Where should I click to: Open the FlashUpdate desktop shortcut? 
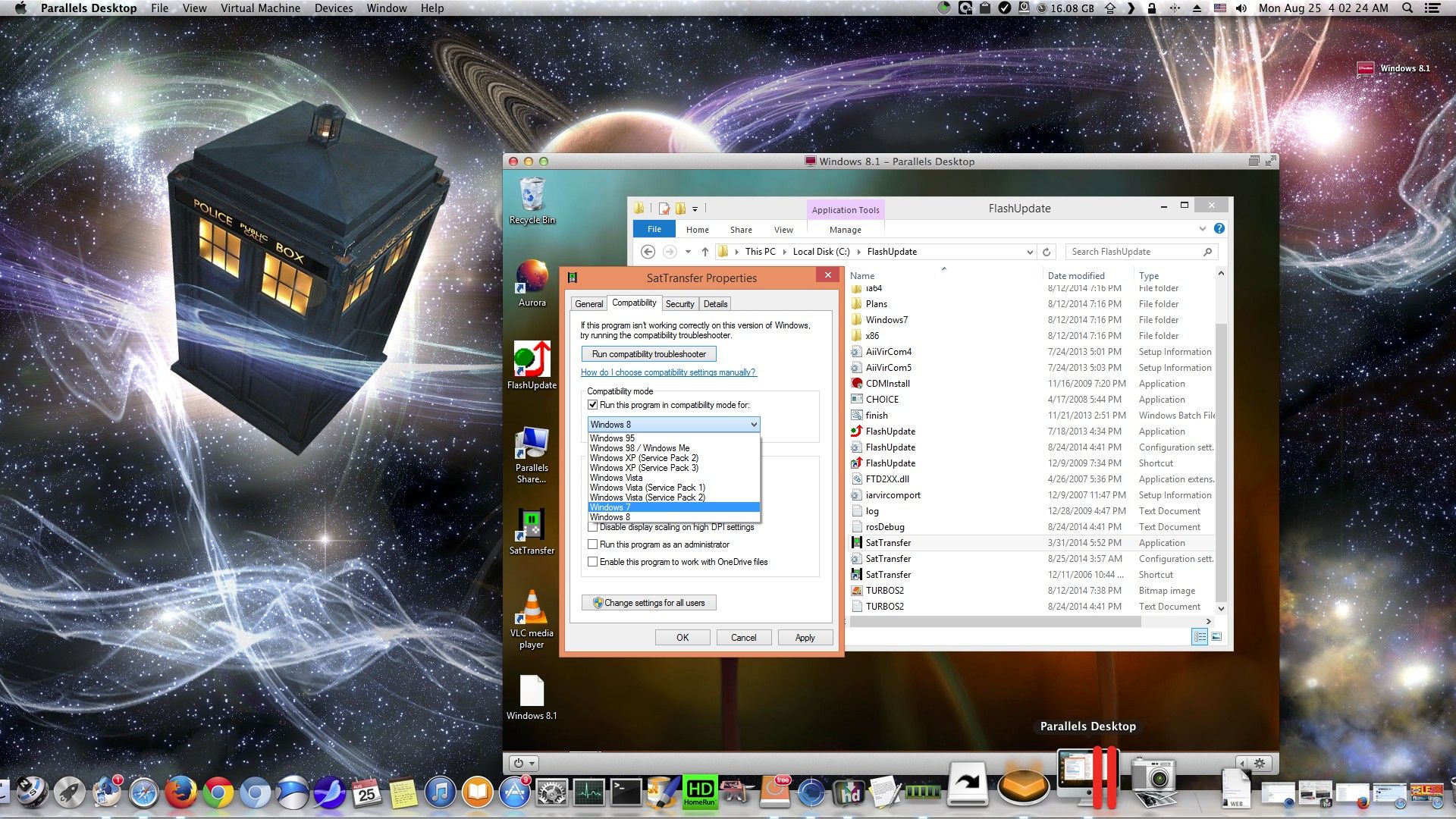pyautogui.click(x=532, y=366)
